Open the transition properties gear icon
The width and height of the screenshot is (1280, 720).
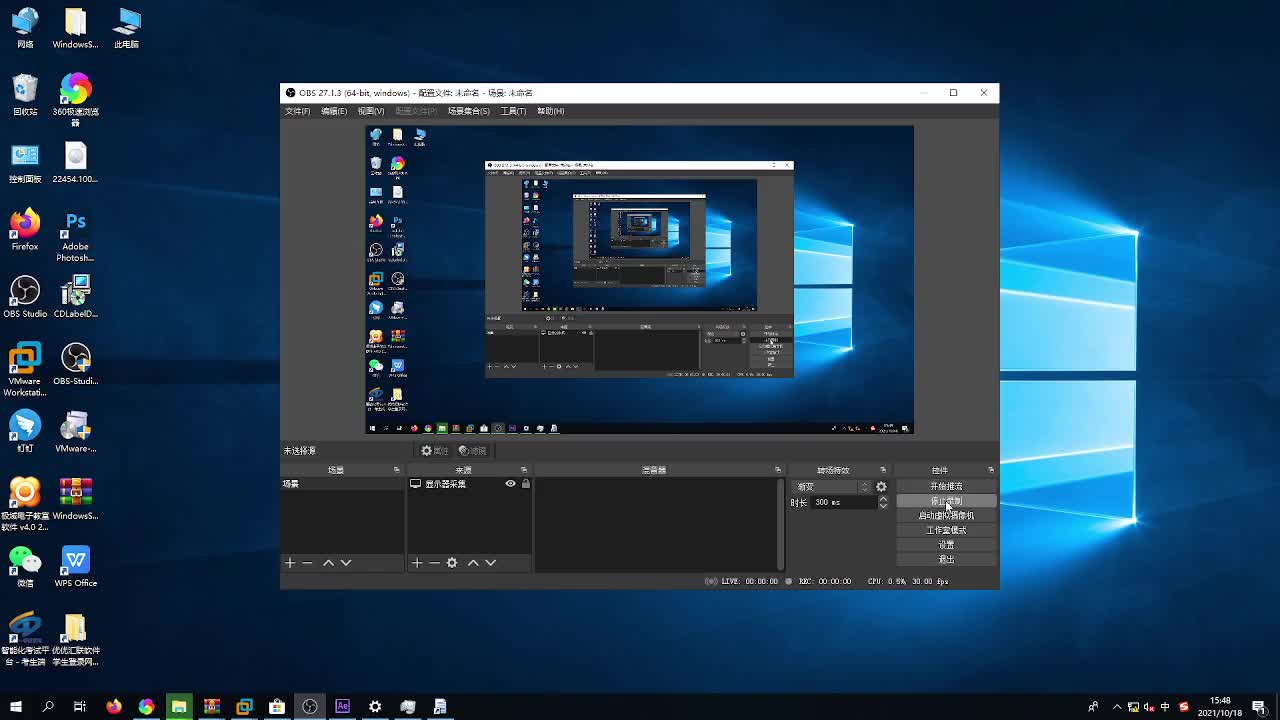pyautogui.click(x=879, y=486)
